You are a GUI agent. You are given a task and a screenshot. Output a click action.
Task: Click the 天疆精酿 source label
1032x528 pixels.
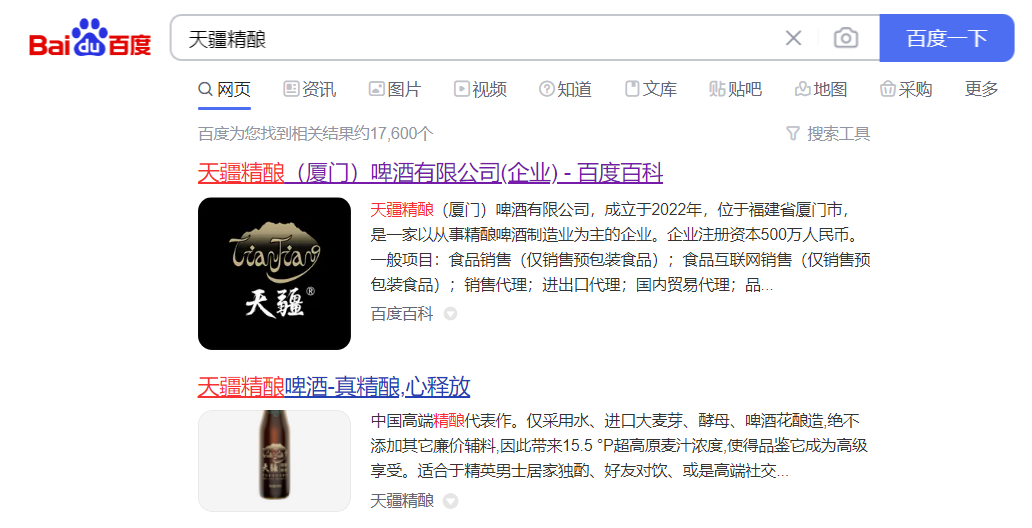point(402,501)
